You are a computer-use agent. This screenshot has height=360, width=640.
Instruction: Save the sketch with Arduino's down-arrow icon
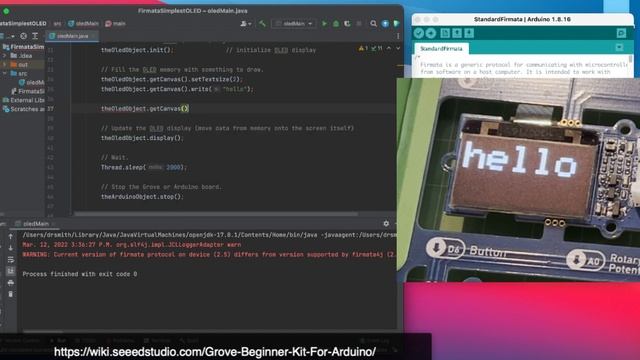point(469,33)
